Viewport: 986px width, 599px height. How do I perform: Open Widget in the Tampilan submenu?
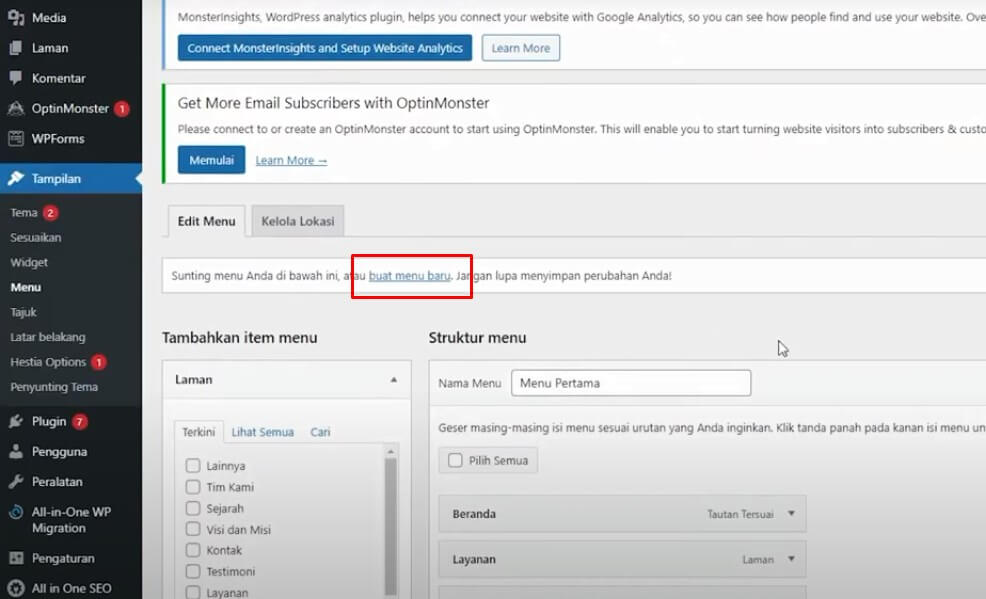click(29, 262)
